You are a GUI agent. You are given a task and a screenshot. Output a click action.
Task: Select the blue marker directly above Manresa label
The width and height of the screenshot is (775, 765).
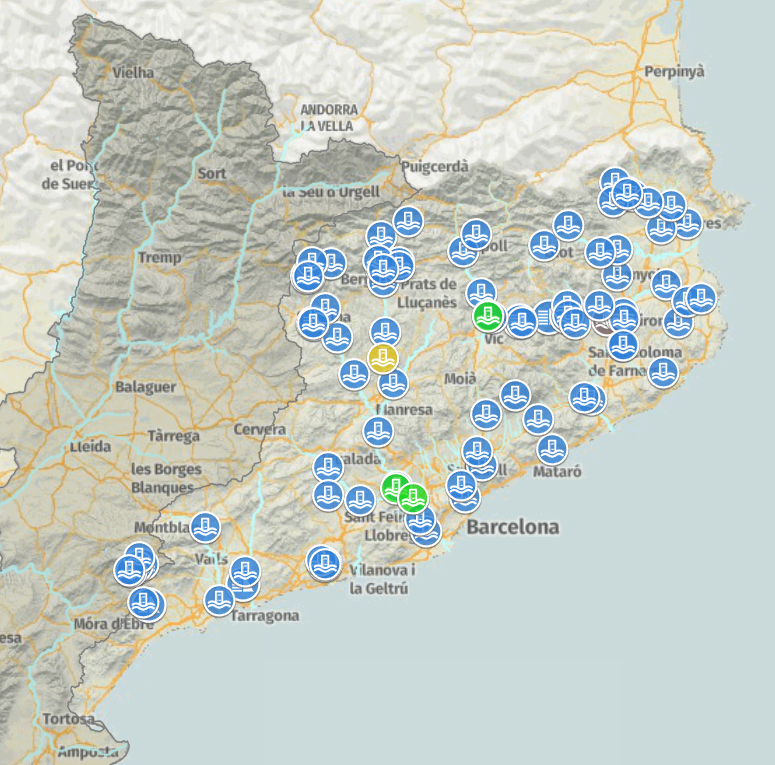point(393,383)
